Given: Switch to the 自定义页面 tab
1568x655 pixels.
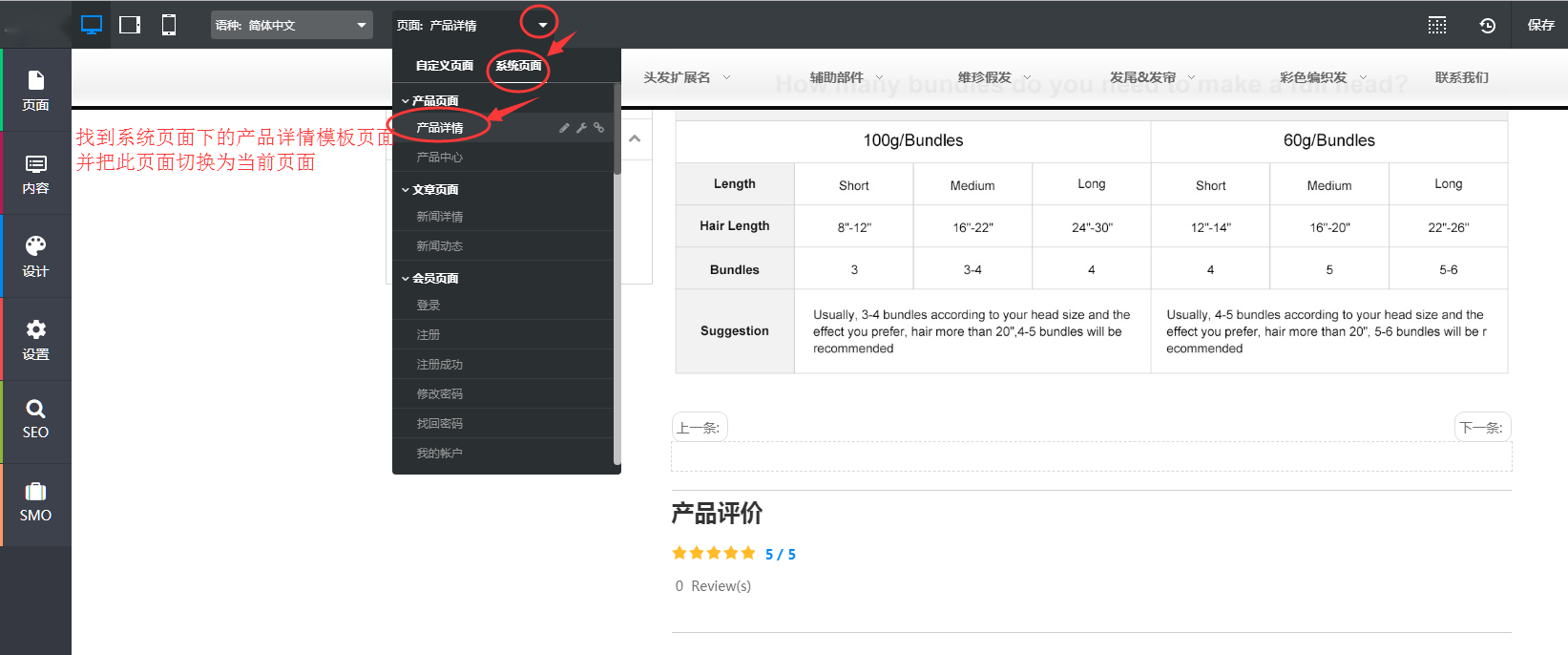Looking at the screenshot, I should coord(444,66).
